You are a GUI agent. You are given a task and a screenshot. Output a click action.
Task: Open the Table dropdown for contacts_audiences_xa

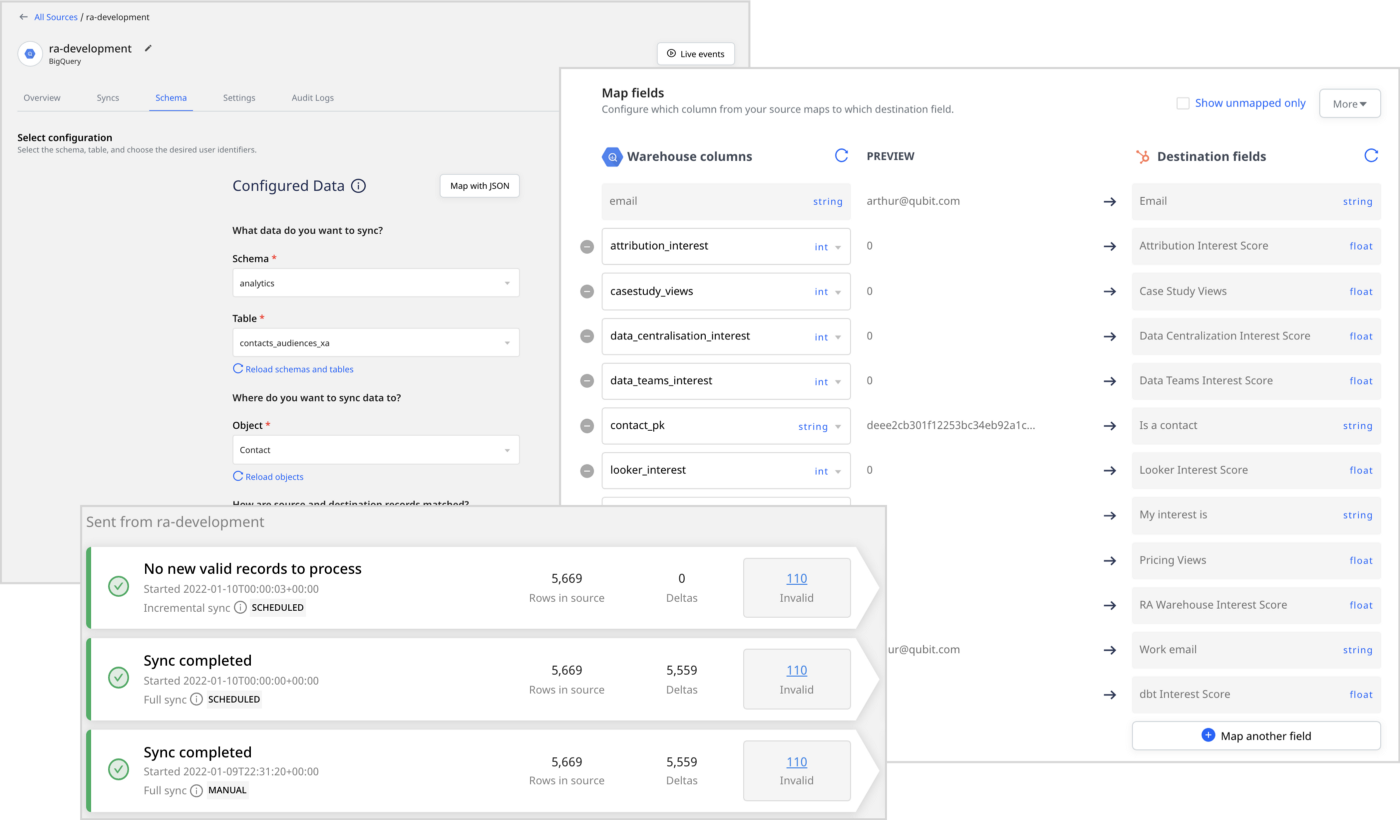pos(375,343)
